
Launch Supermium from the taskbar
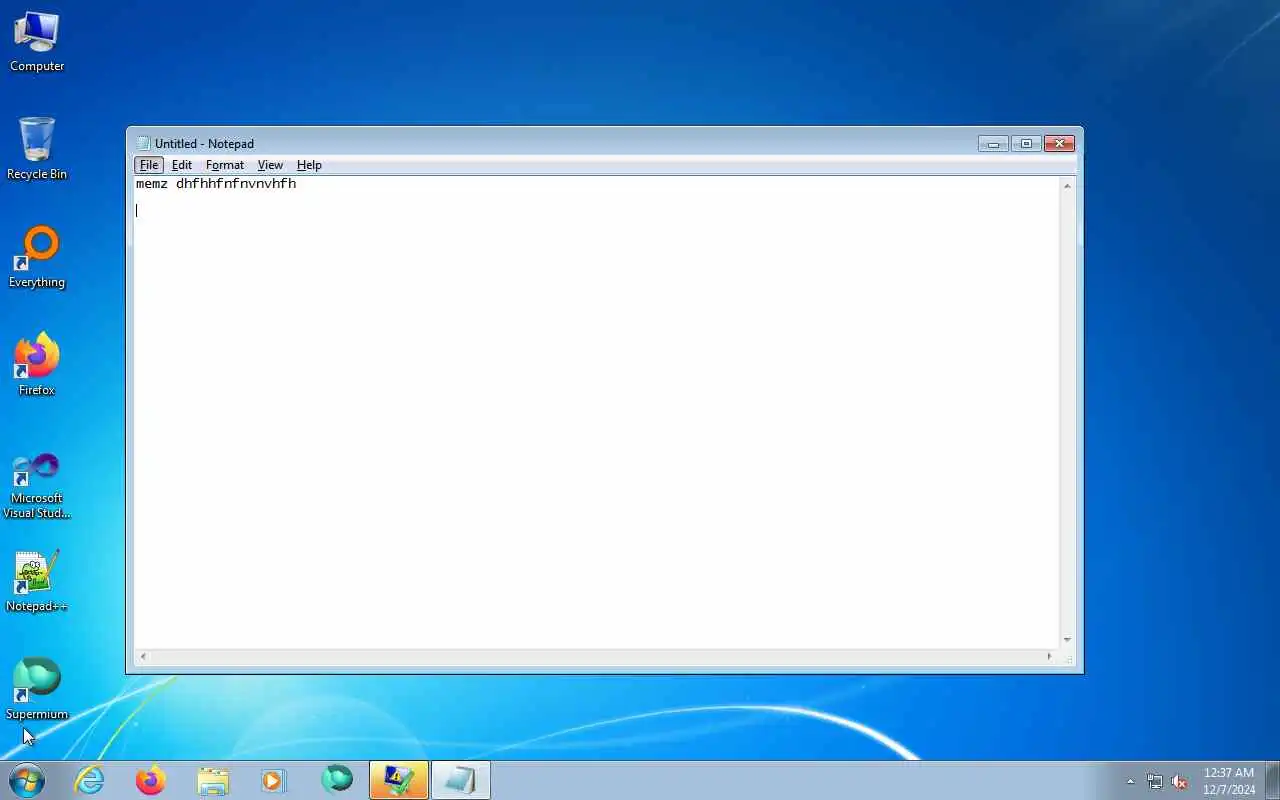(337, 780)
